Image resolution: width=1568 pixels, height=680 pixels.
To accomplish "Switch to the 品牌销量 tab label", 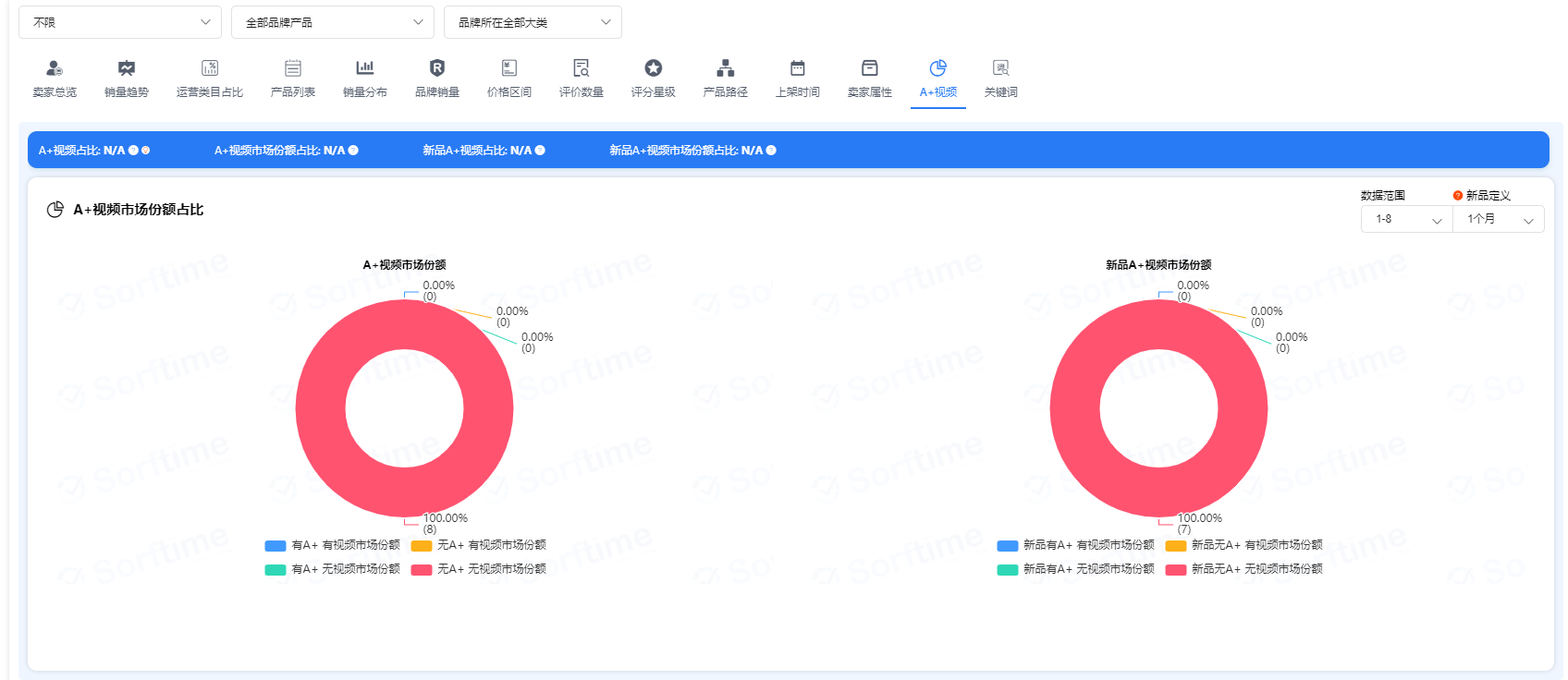I will pyautogui.click(x=437, y=92).
